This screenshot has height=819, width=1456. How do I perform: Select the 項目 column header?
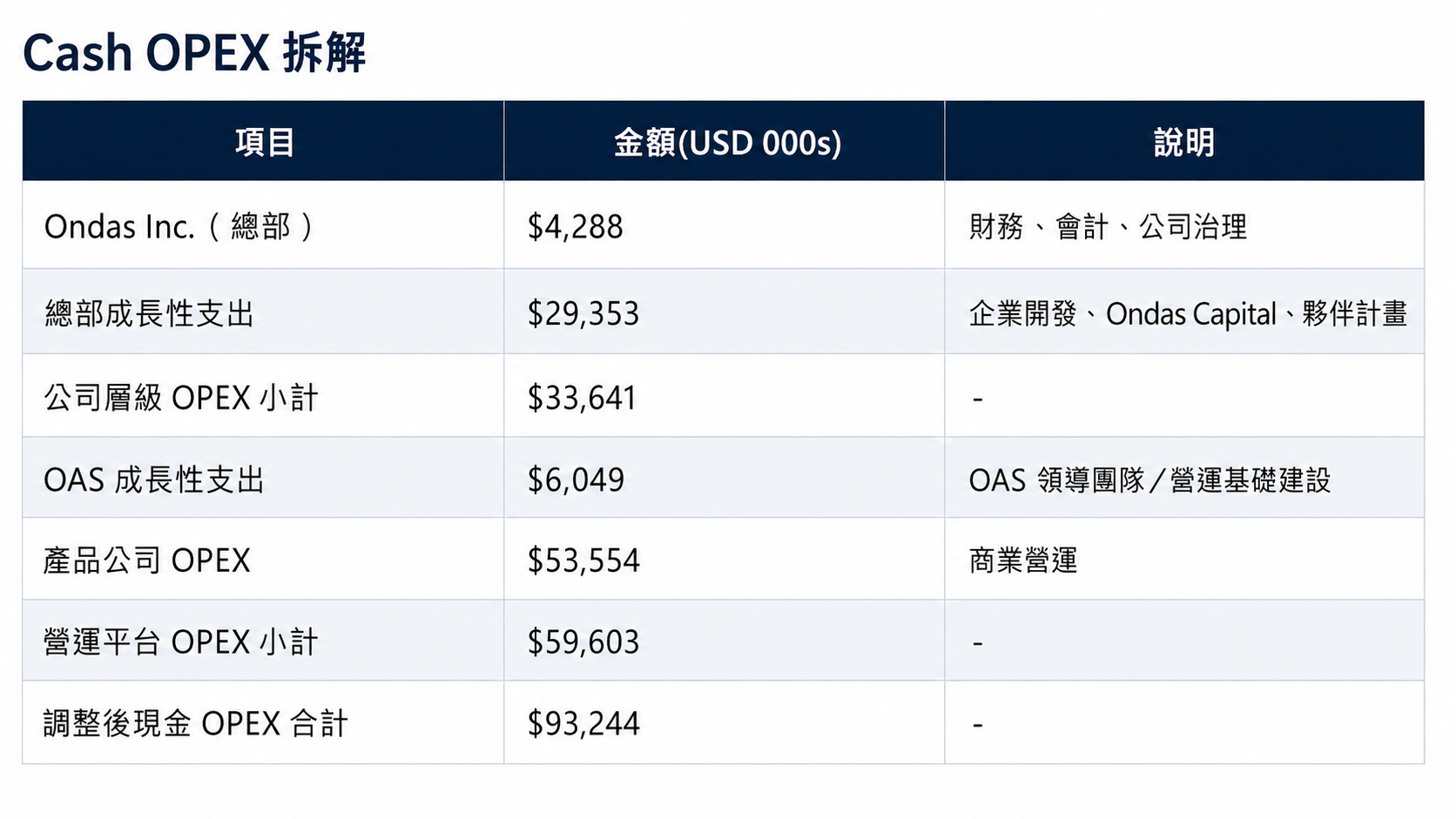point(265,142)
